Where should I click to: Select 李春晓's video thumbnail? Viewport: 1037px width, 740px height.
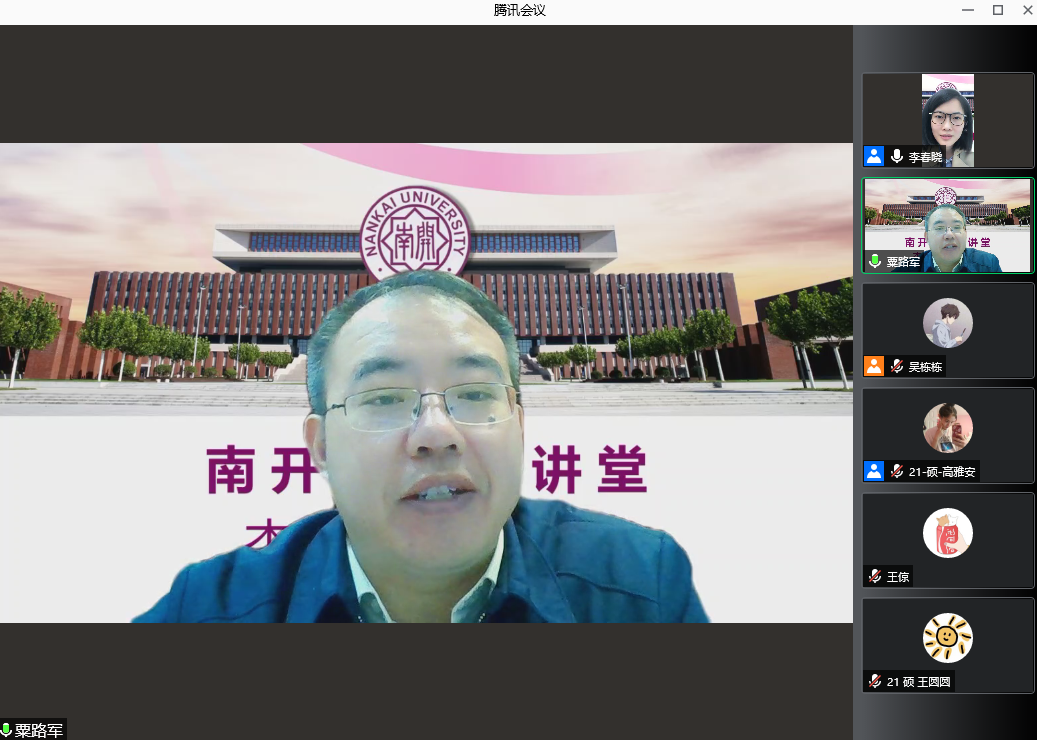point(947,120)
